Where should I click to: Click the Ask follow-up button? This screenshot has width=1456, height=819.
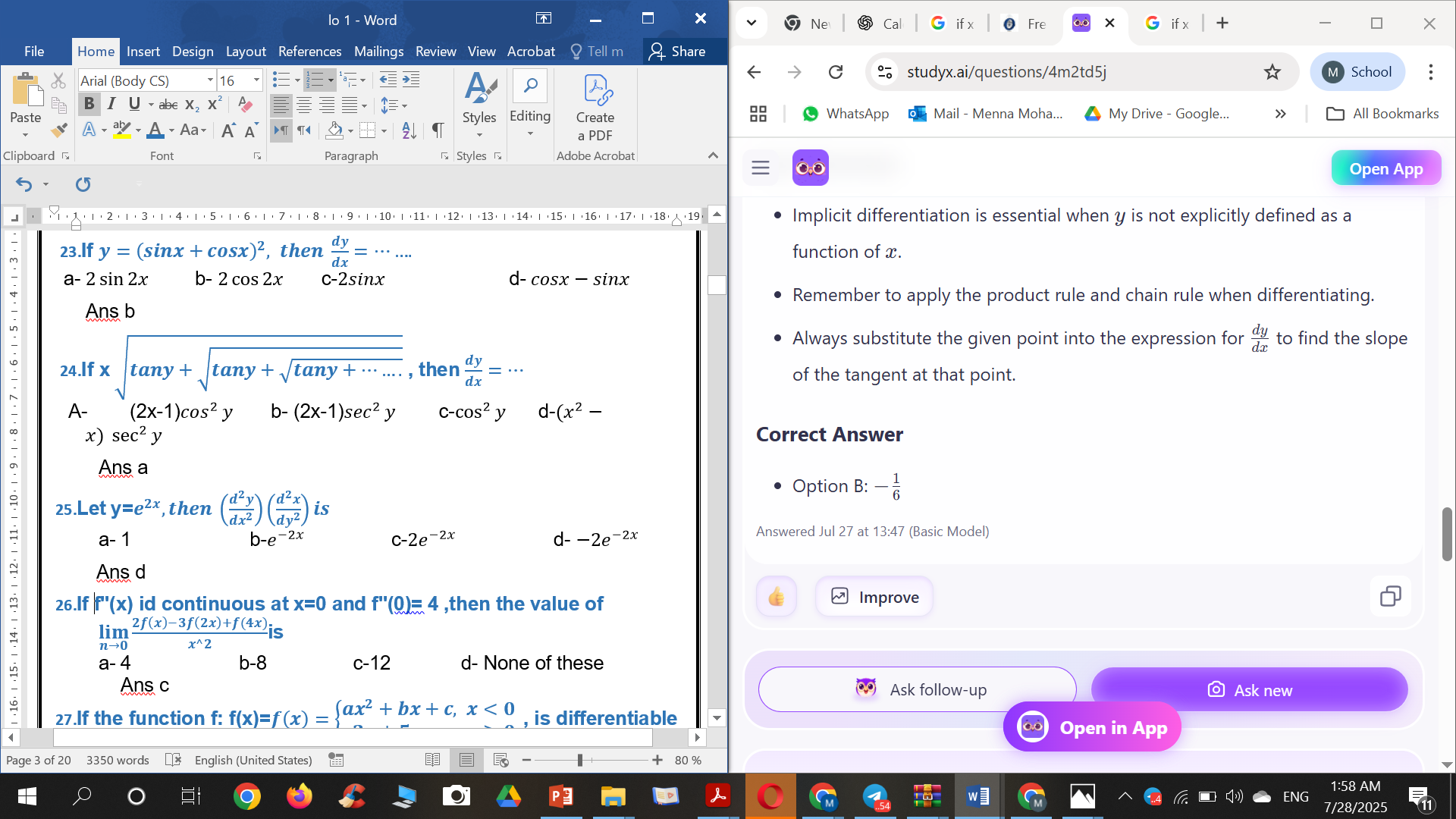tap(916, 689)
